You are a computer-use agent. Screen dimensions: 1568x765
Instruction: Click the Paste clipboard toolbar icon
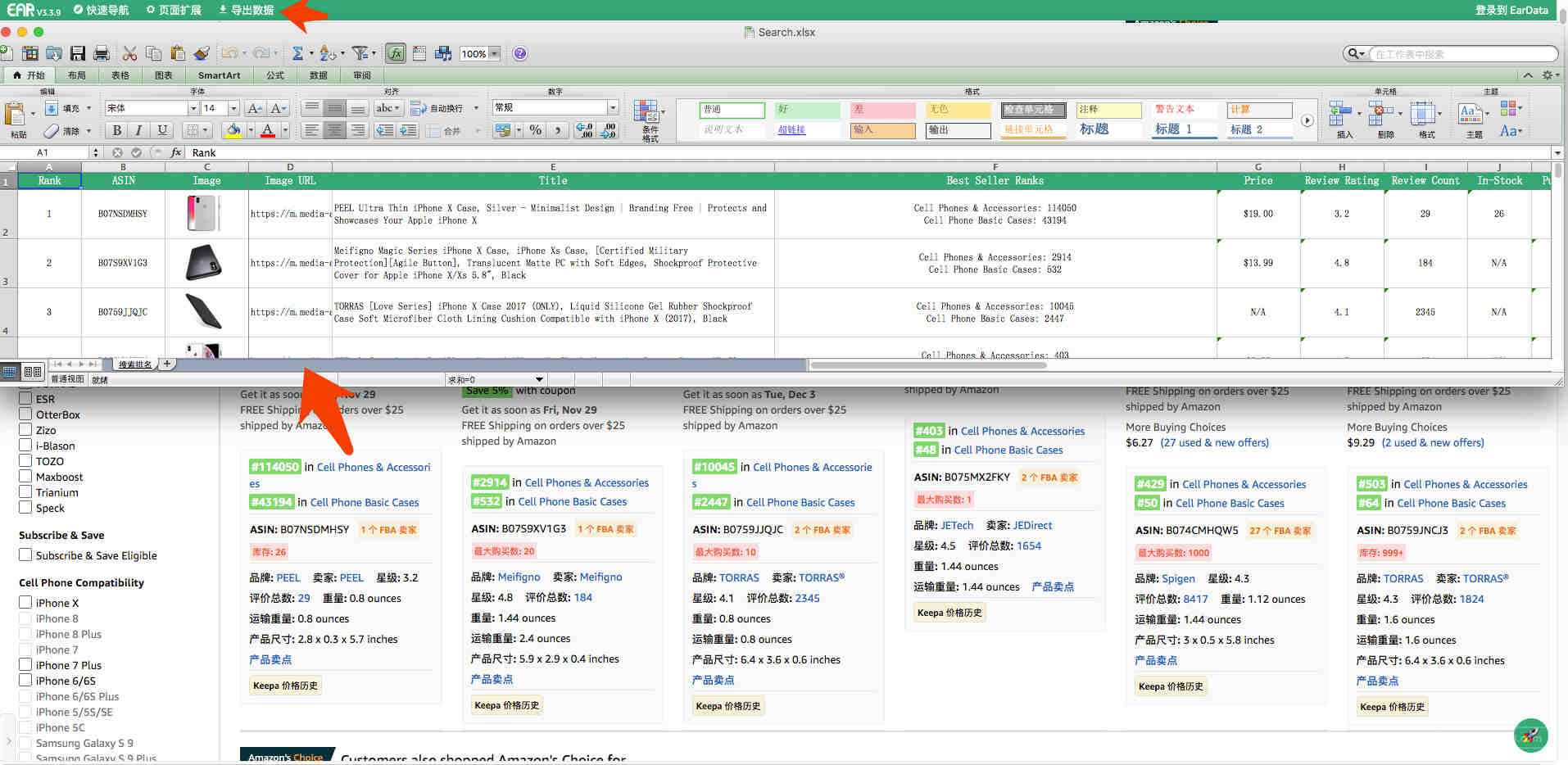(x=177, y=53)
